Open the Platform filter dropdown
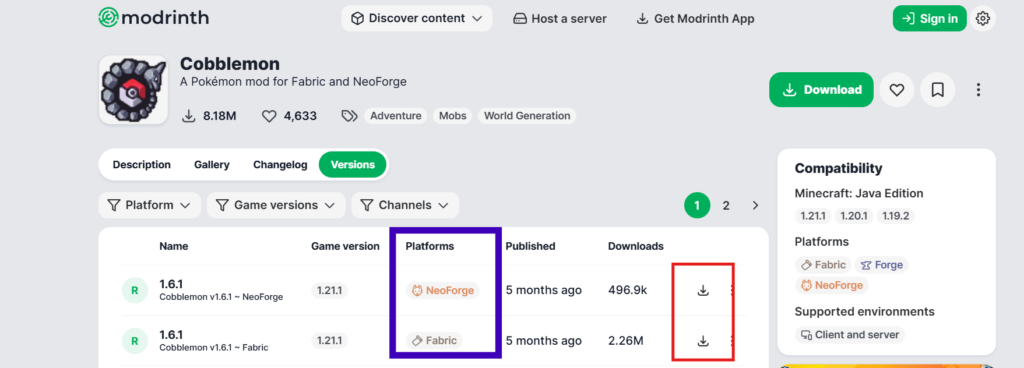Screen dimensions: 1024x368 pos(150,206)
